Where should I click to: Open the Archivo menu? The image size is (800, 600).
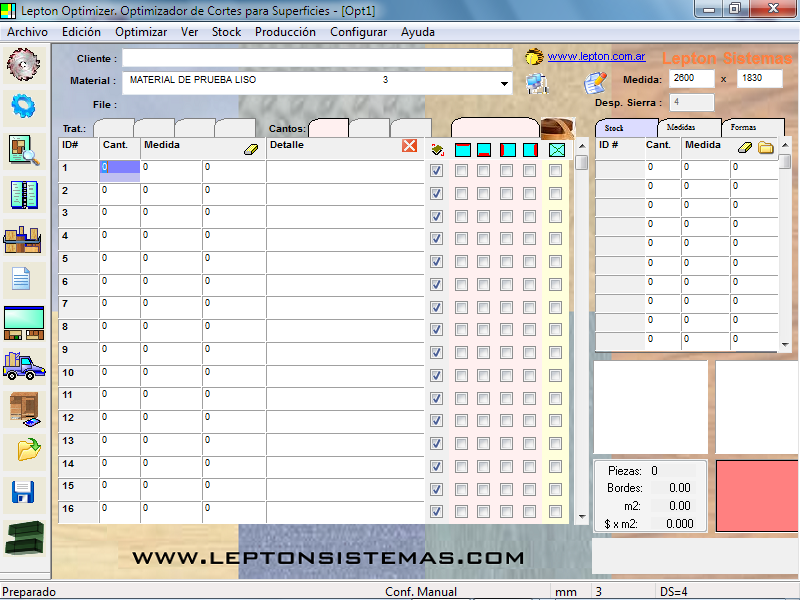[28, 32]
